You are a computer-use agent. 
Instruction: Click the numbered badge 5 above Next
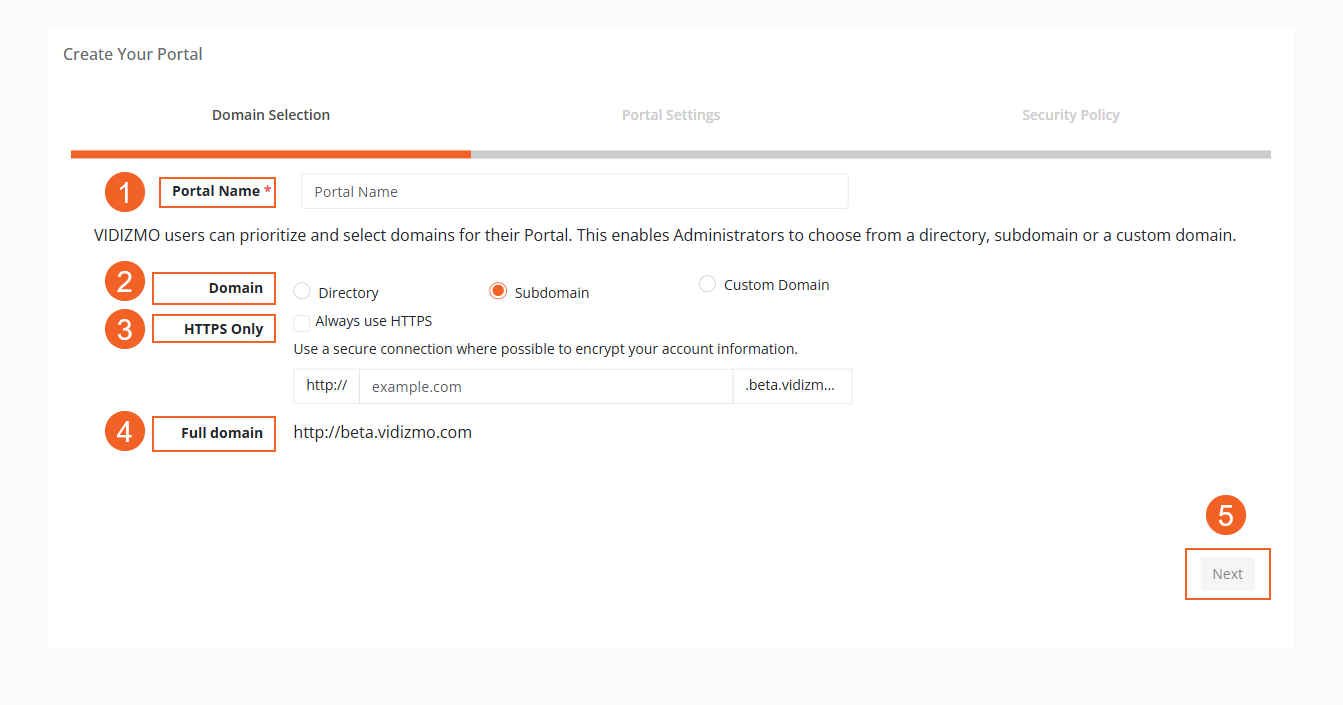click(1226, 515)
